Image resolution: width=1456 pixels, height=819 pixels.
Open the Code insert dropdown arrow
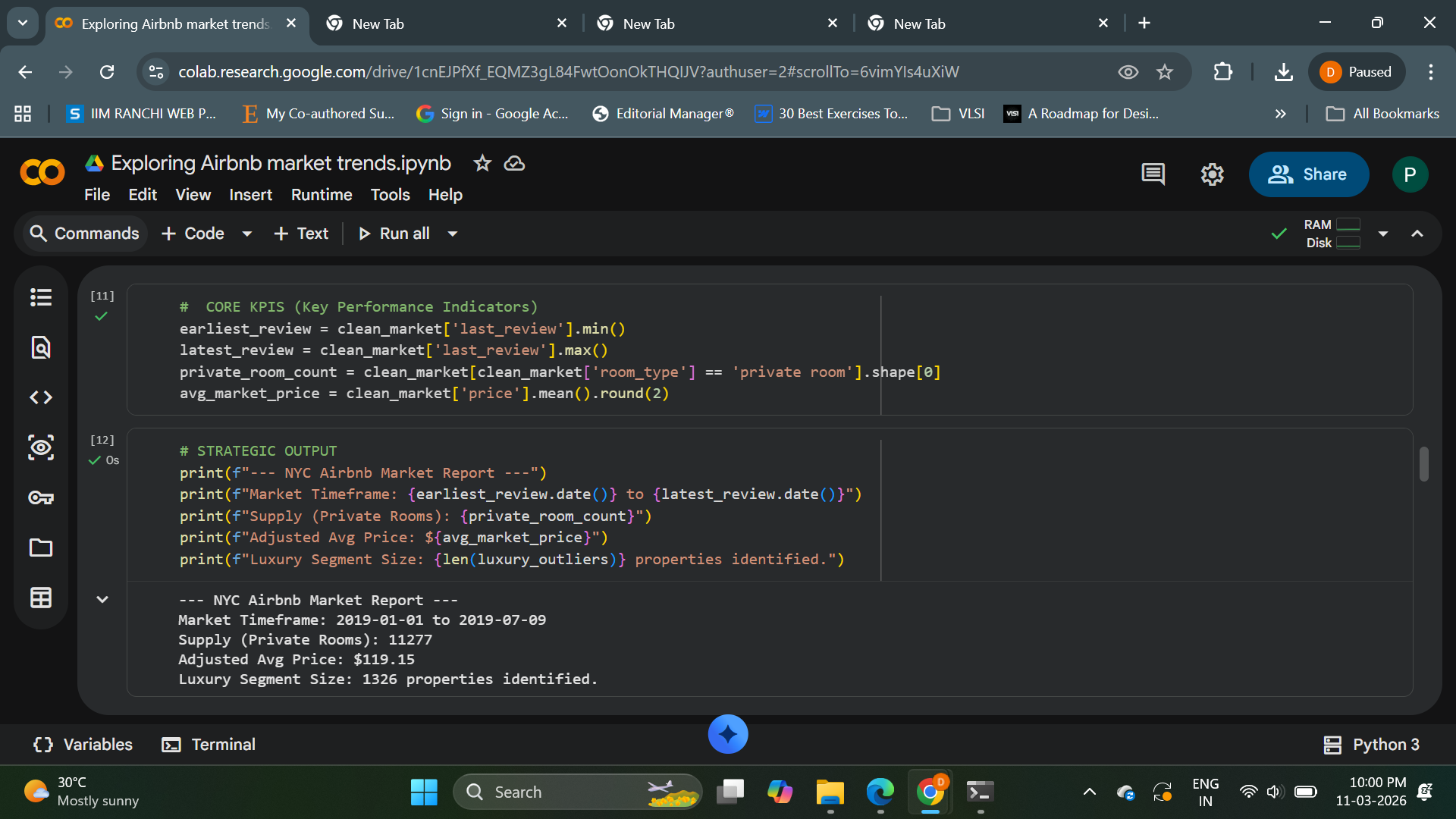(246, 234)
